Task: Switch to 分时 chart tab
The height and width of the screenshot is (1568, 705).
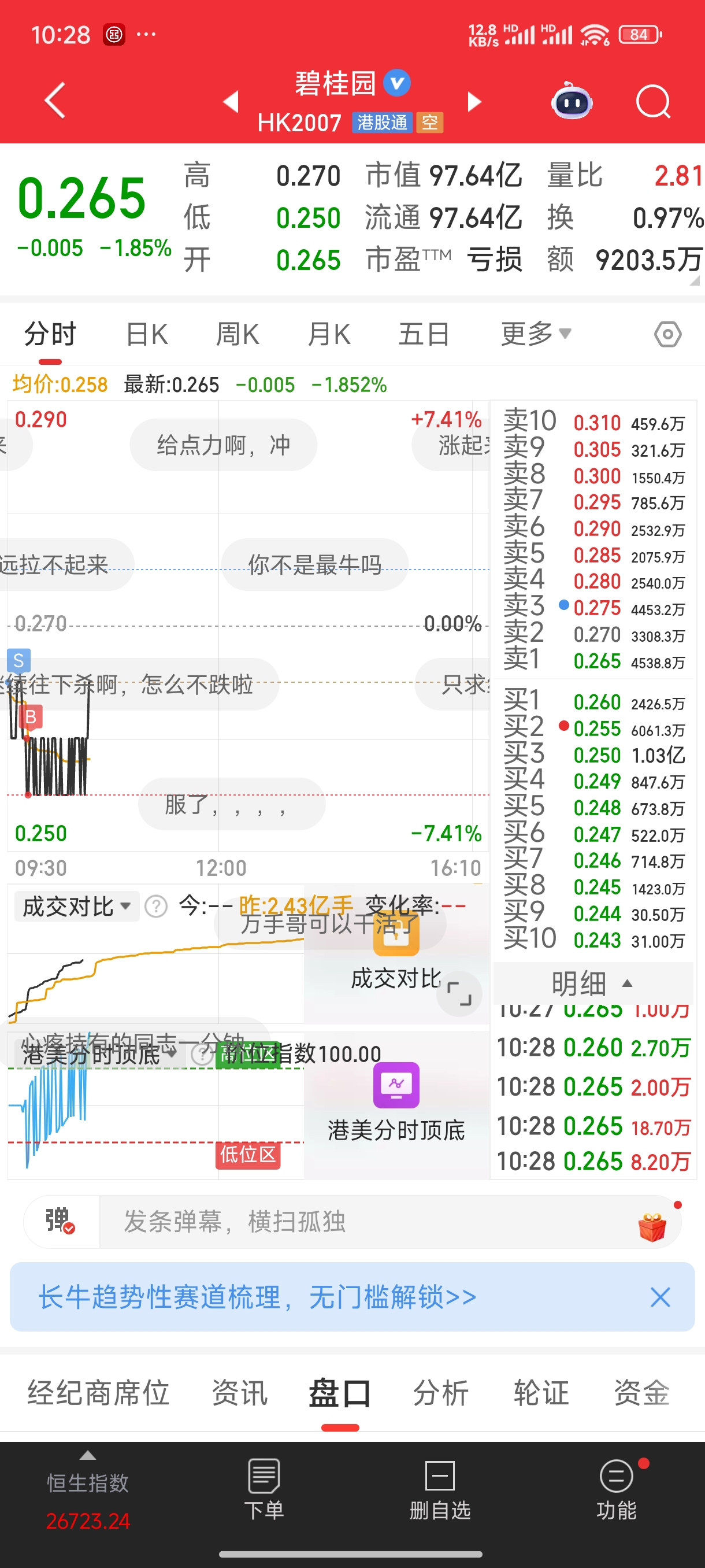Action: coord(50,334)
